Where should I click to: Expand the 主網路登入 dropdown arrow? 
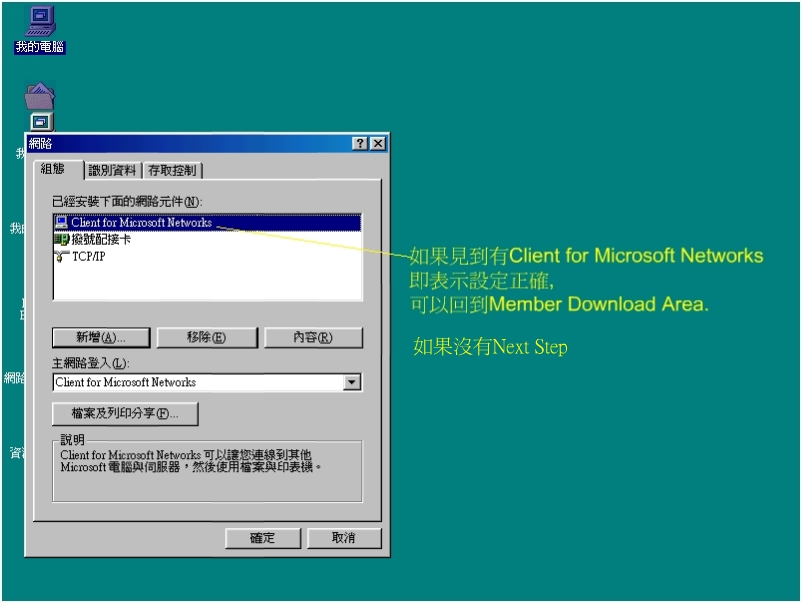[352, 382]
